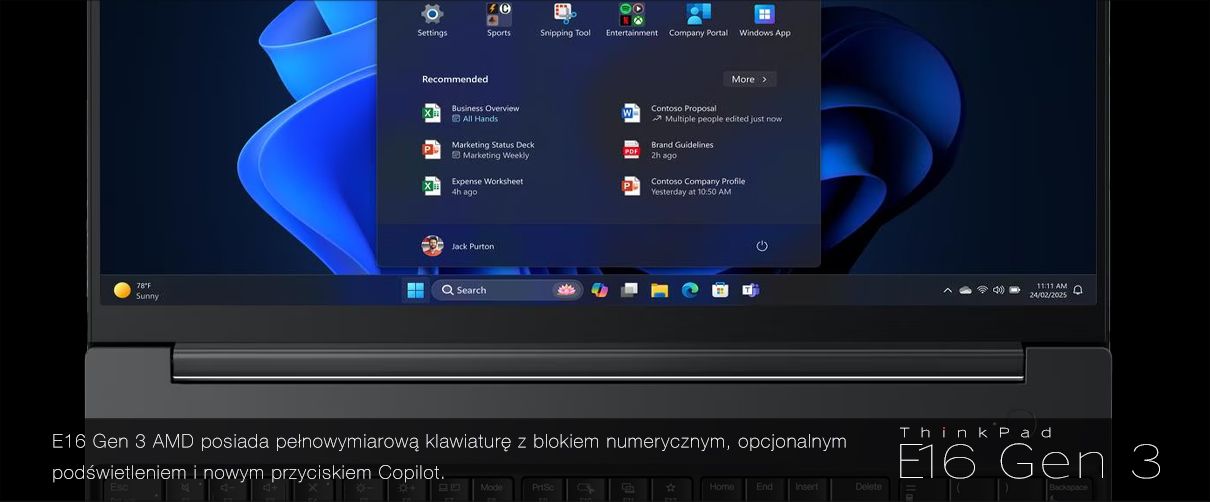Click the power button in Start menu

pos(762,246)
